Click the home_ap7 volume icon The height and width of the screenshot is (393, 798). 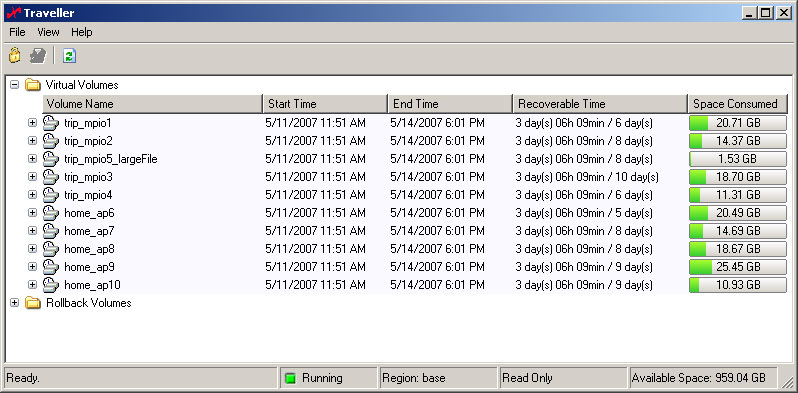click(50, 231)
